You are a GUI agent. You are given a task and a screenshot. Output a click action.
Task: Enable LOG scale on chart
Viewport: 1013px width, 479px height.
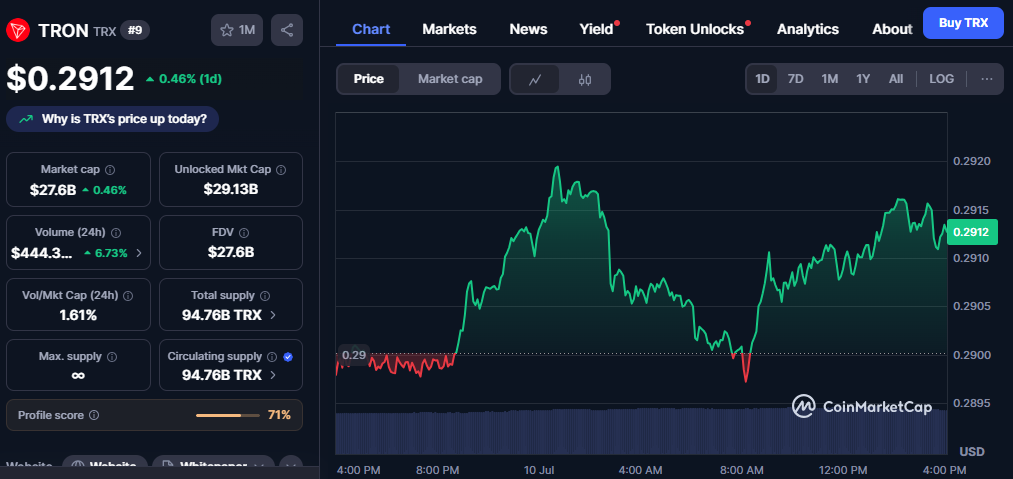941,79
